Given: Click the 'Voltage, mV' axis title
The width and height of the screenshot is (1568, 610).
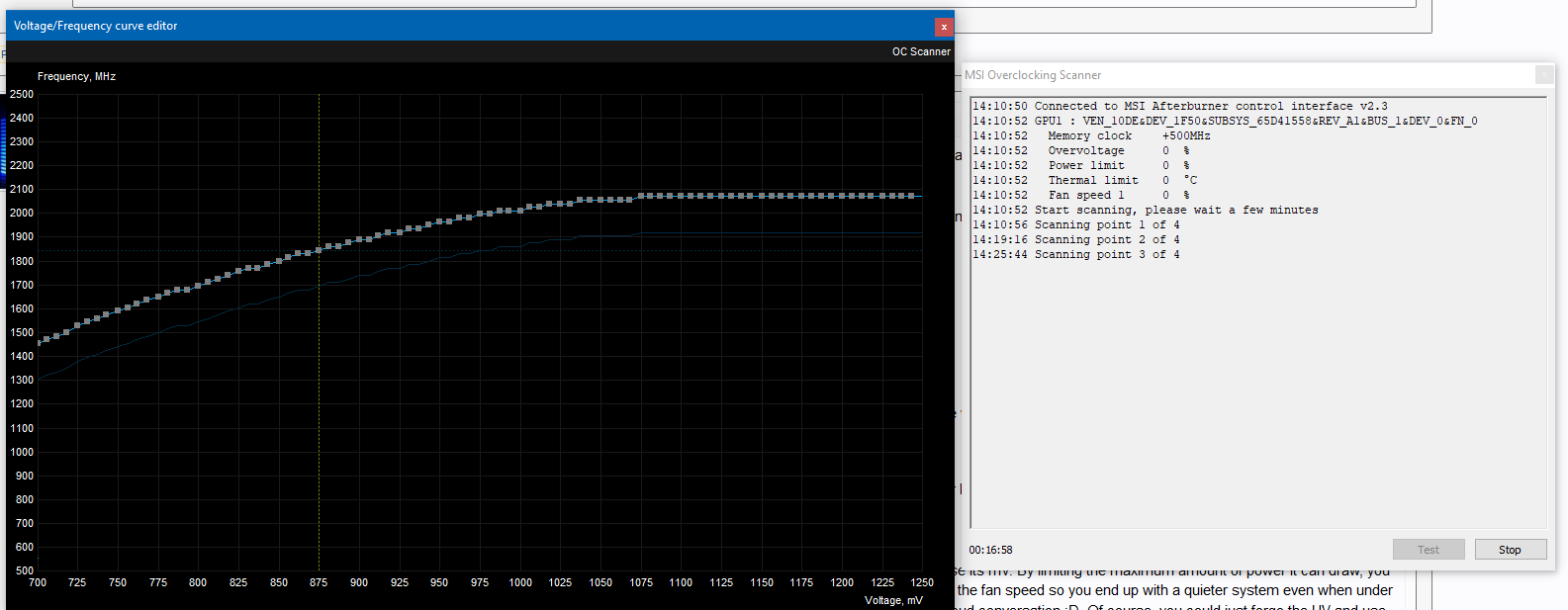Looking at the screenshot, I should [893, 600].
